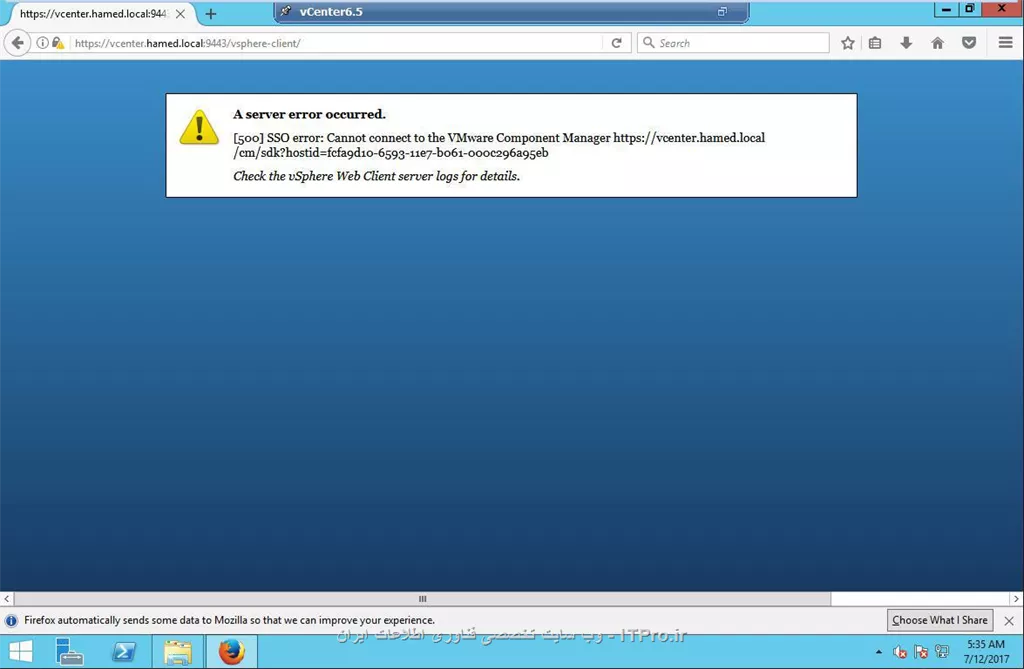The image size is (1024, 669).
Task: Click the Choose What I Share button
Action: pos(940,620)
